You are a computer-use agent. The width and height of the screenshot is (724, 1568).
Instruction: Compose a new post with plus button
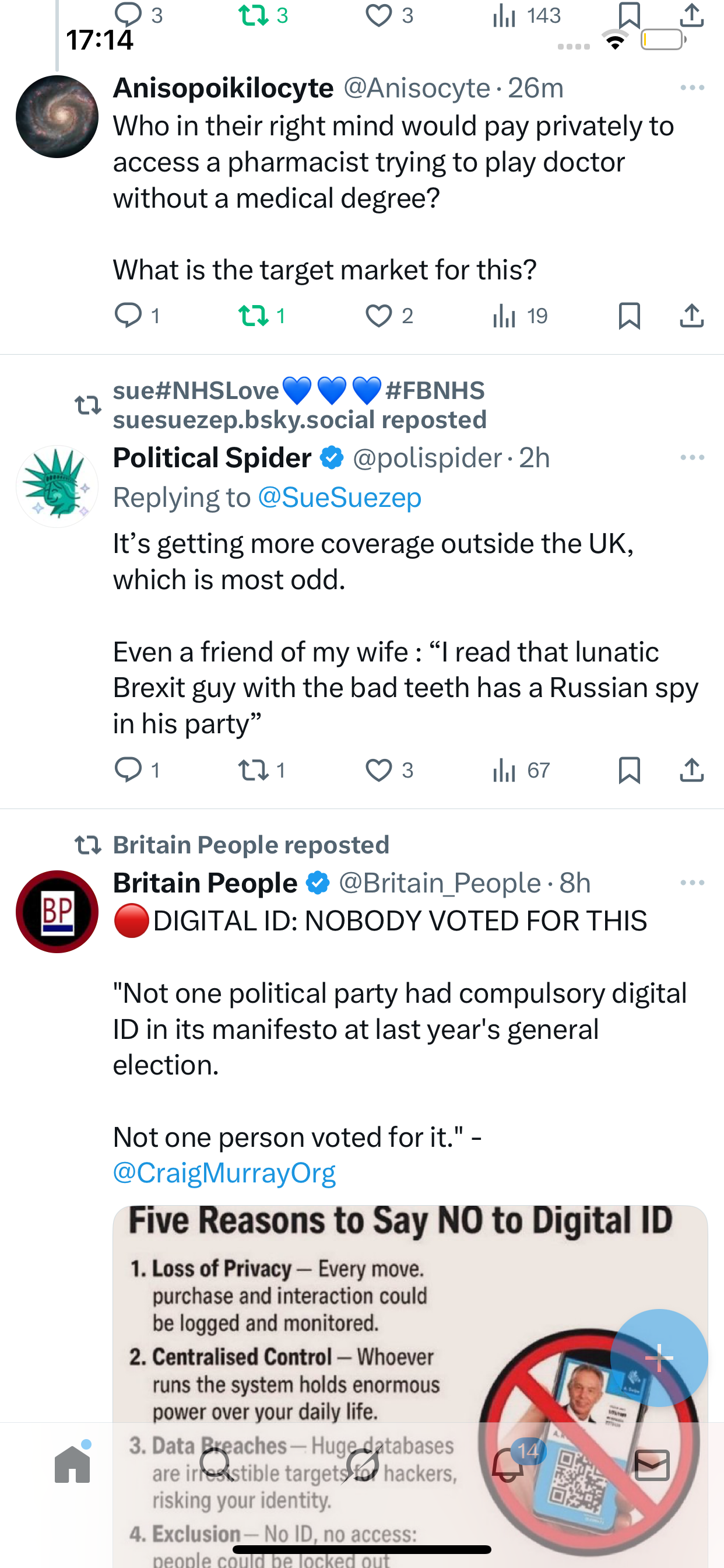[x=659, y=1357]
